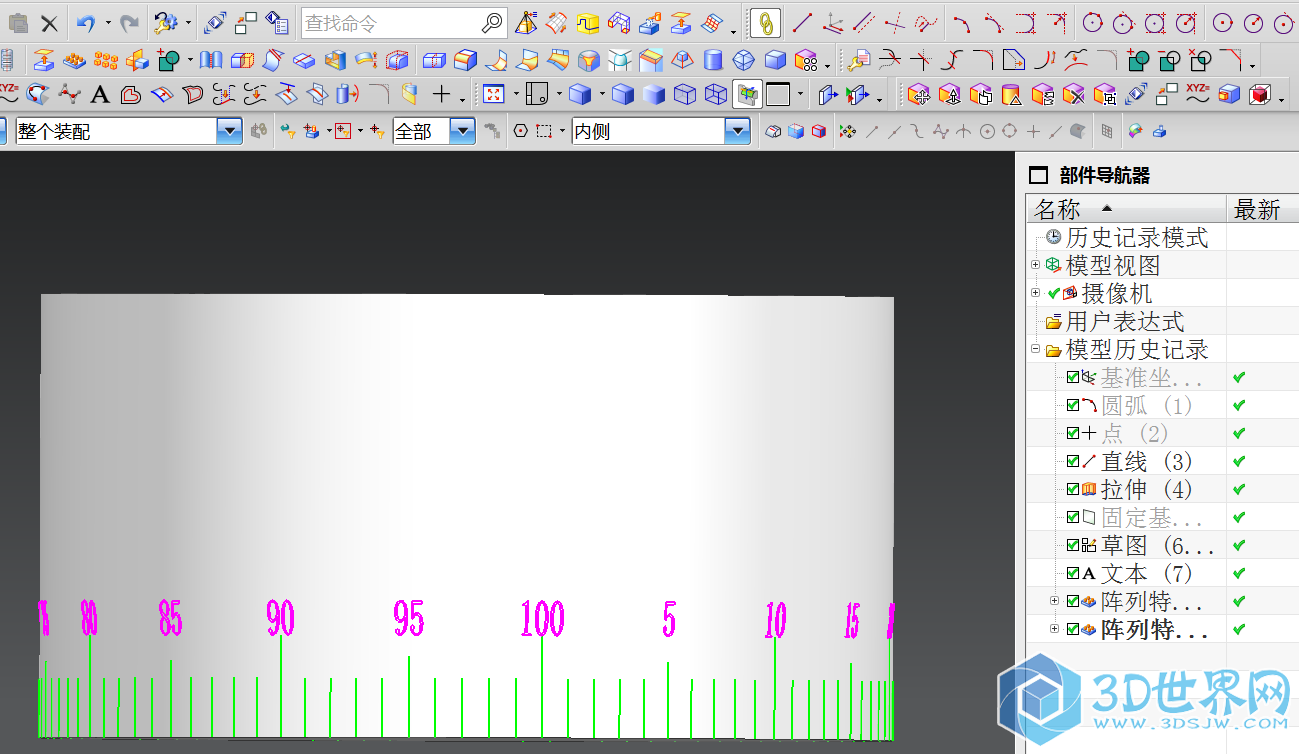Expand the 摄像机 node
The width and height of the screenshot is (1299, 754).
pos(1036,293)
